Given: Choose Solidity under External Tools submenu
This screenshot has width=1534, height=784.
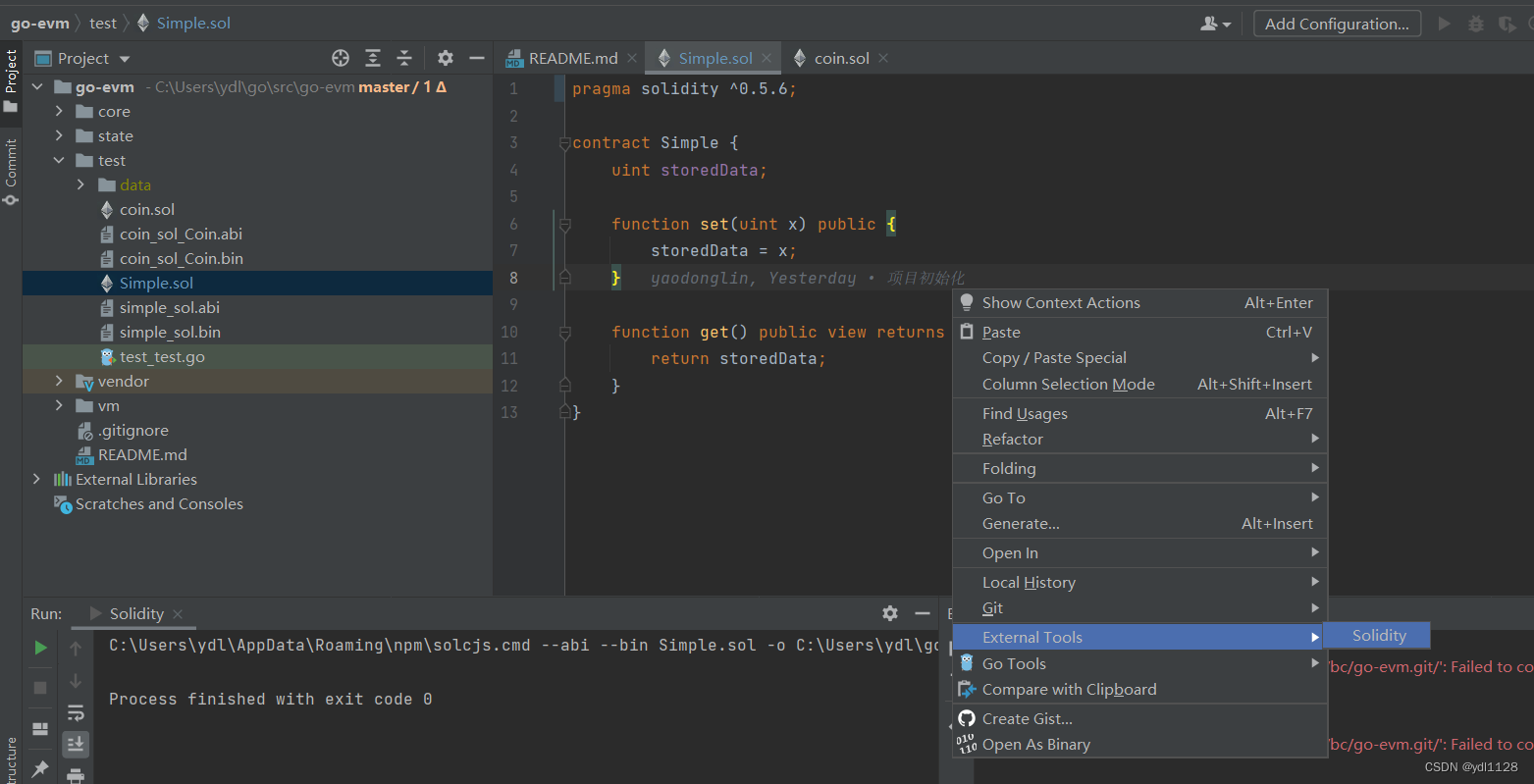Looking at the screenshot, I should click(1378, 635).
